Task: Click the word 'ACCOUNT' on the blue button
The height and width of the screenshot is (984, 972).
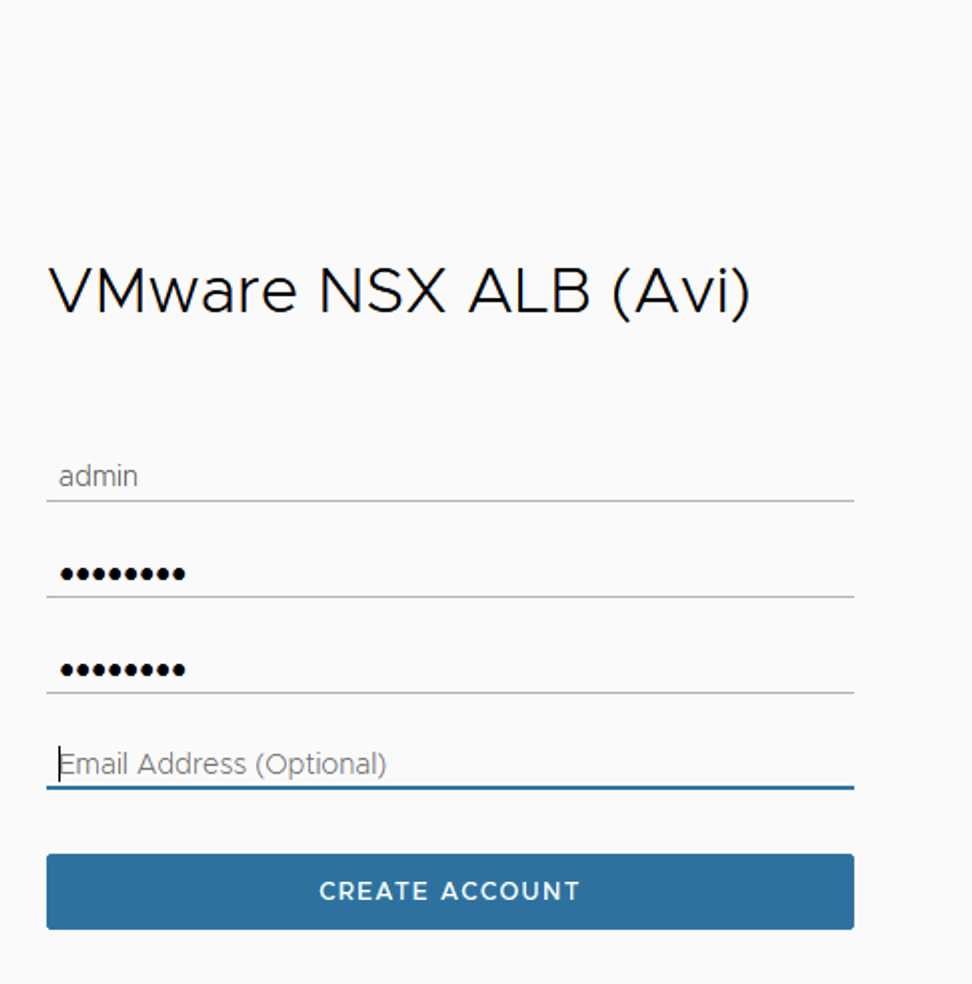Action: click(x=511, y=891)
